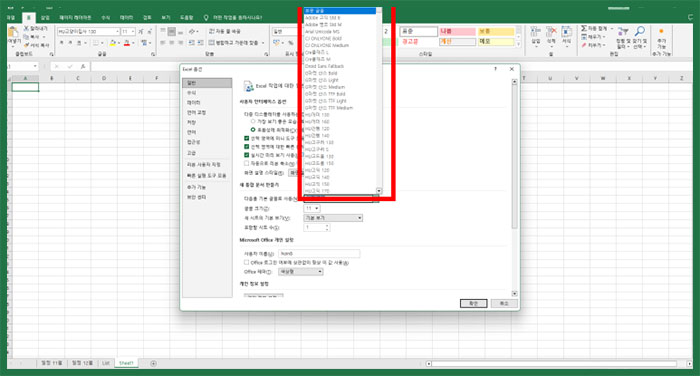Click the AutoSum sigma icon
This screenshot has width=700, height=376.
(x=583, y=29)
